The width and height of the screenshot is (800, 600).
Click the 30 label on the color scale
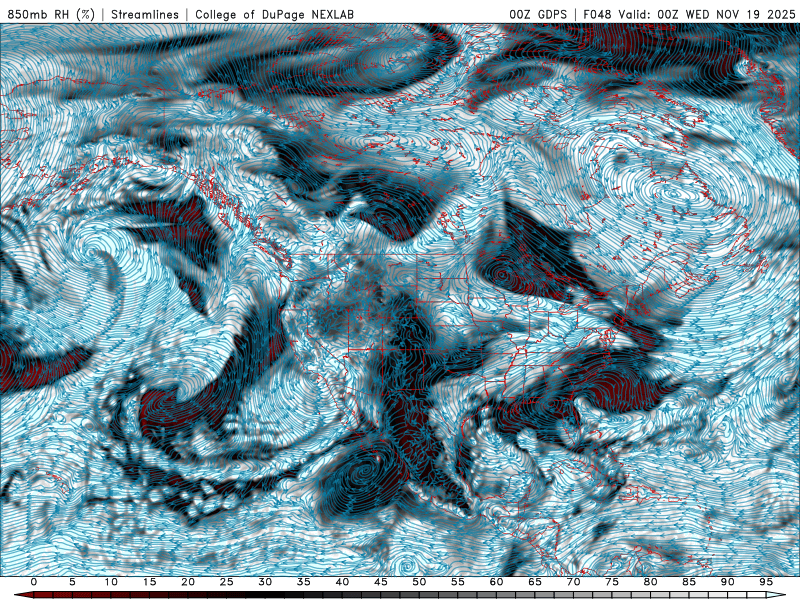click(265, 582)
